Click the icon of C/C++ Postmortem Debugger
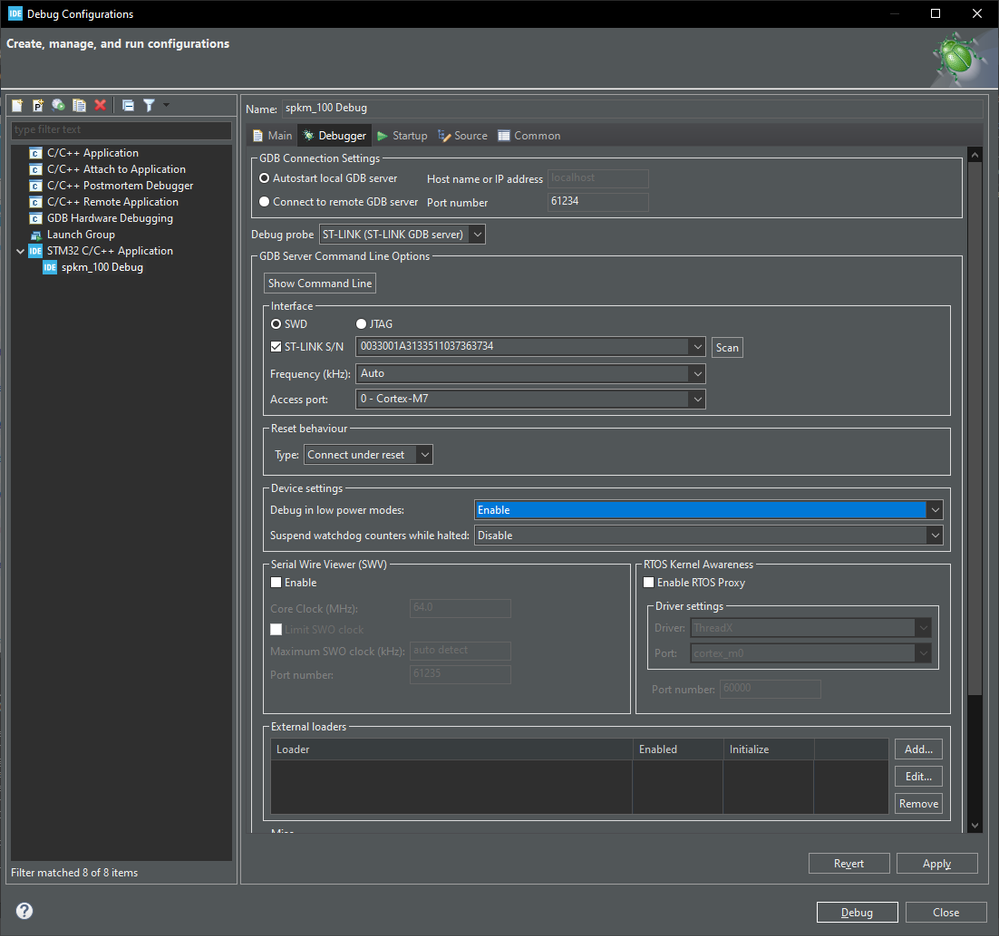Image resolution: width=999 pixels, height=936 pixels. click(36, 185)
